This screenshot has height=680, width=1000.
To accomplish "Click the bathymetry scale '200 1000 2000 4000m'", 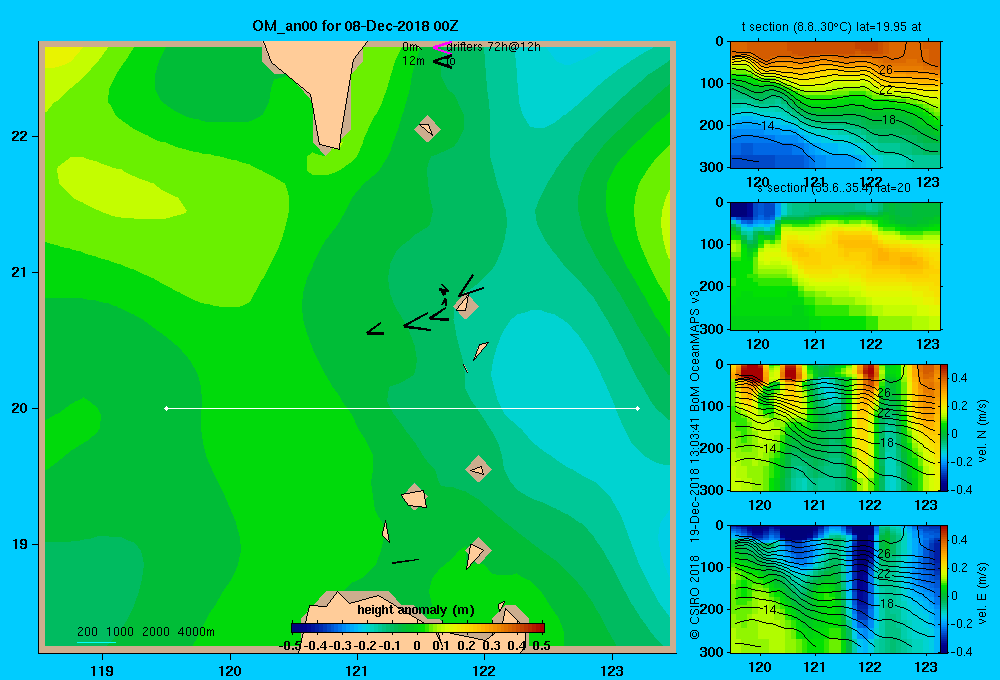I will (x=145, y=632).
